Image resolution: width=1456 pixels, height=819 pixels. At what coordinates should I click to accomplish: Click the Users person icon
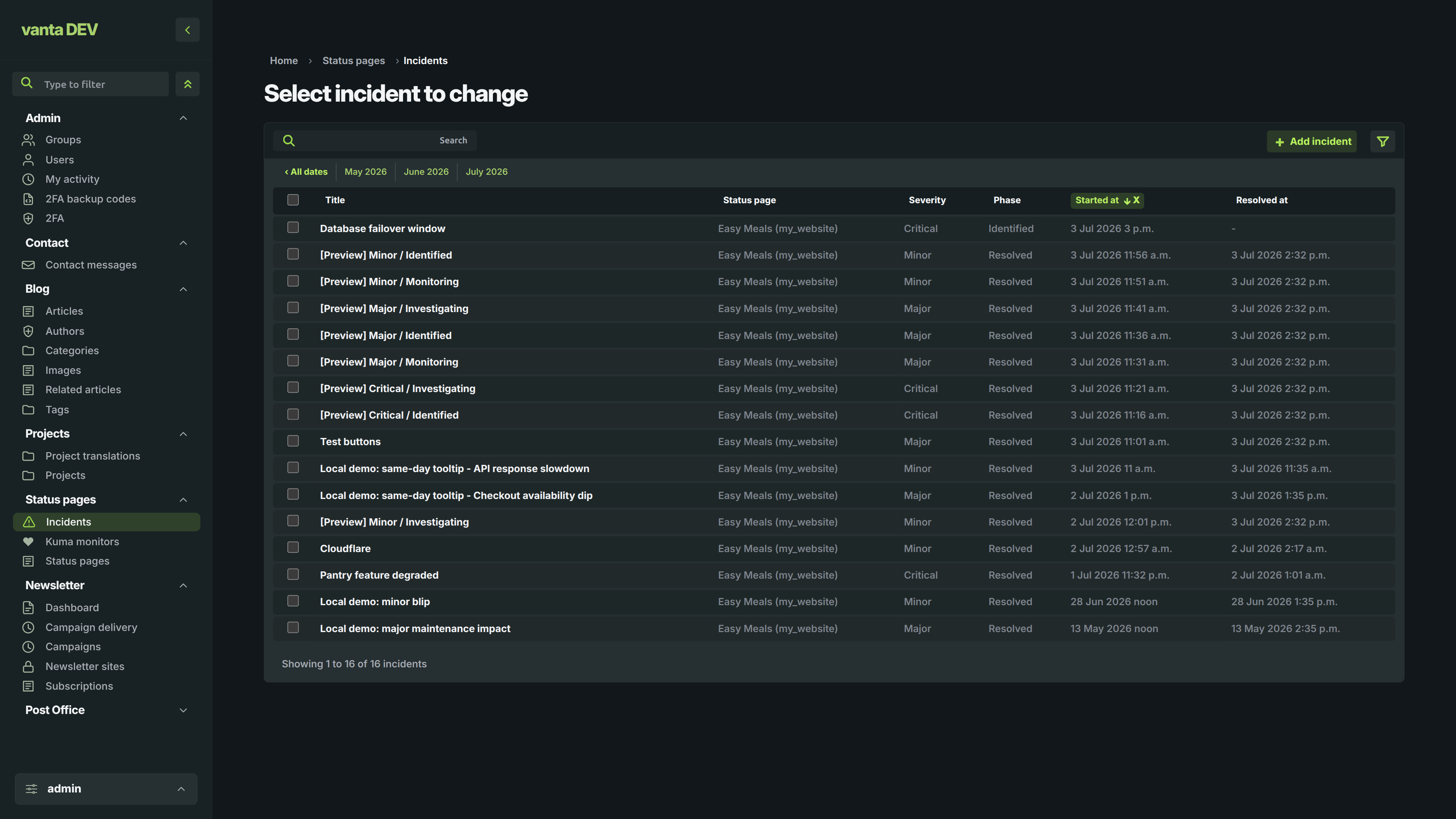tap(28, 159)
